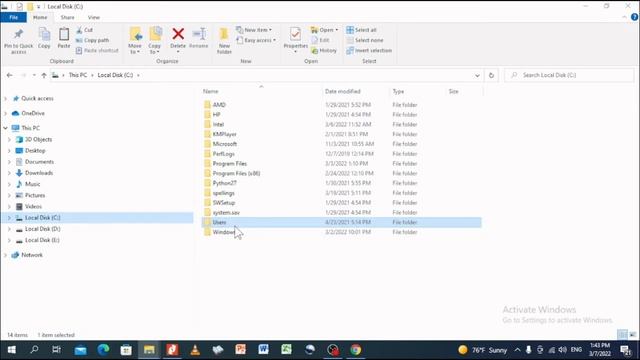The height and width of the screenshot is (360, 640).
Task: Click Select all in ribbon
Action: [x=361, y=30]
